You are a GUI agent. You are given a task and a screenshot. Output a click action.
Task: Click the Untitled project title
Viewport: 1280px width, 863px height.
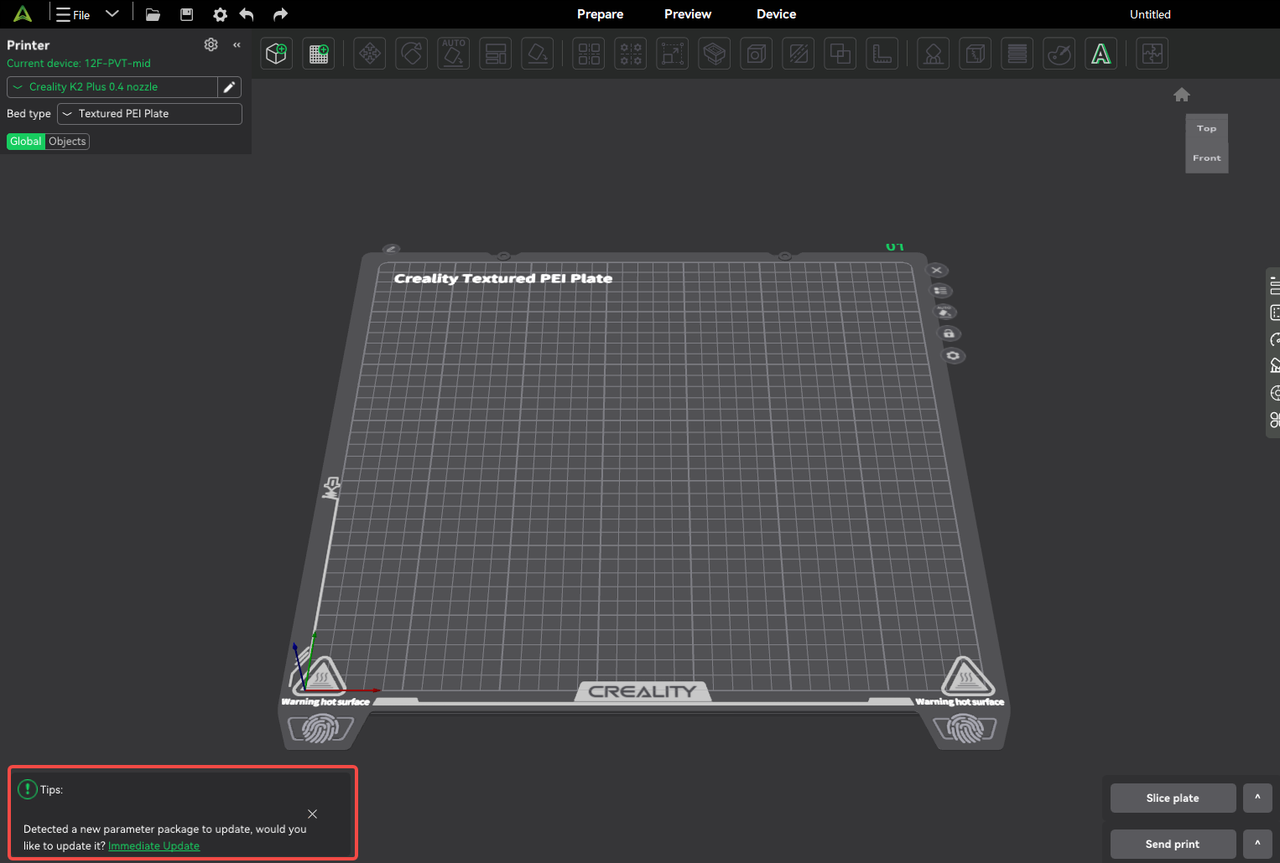click(x=1150, y=14)
